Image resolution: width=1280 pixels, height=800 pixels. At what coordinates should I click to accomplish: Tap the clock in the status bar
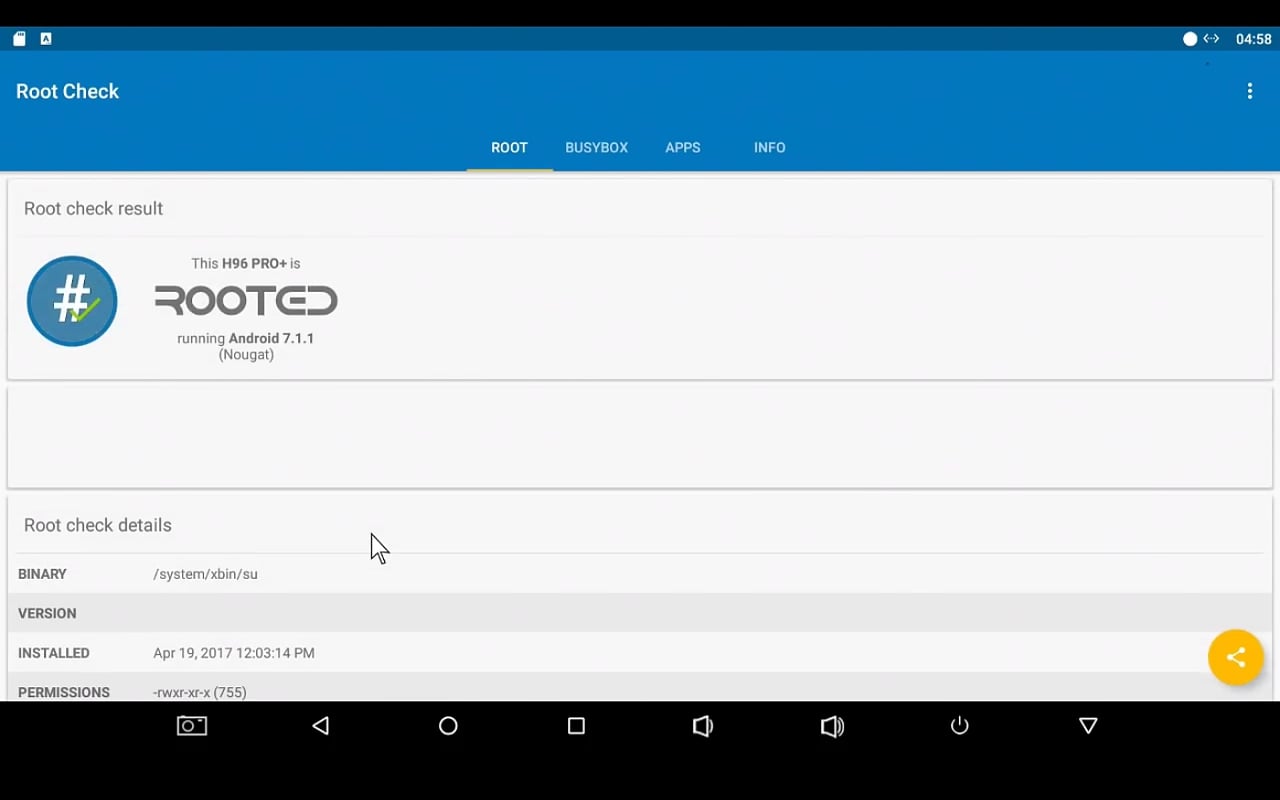coord(1253,38)
